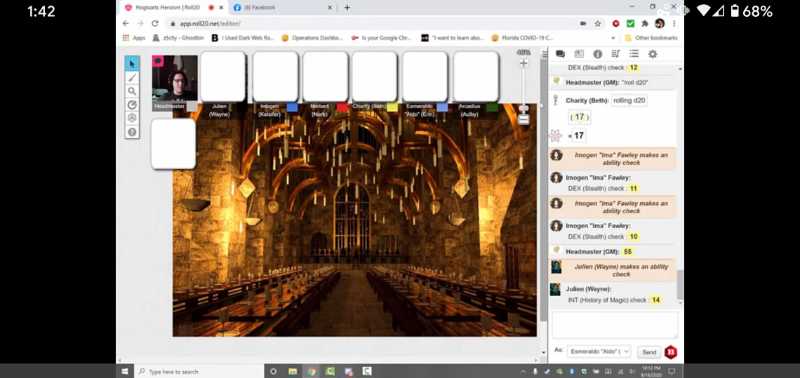Activate the magnifier zoom tool

pos(132,91)
